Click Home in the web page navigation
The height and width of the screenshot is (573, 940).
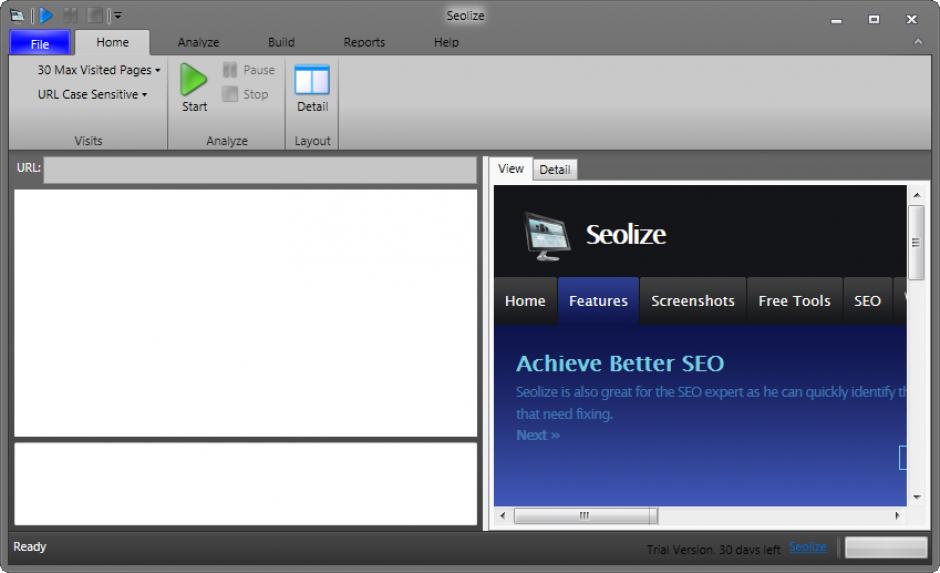point(525,301)
